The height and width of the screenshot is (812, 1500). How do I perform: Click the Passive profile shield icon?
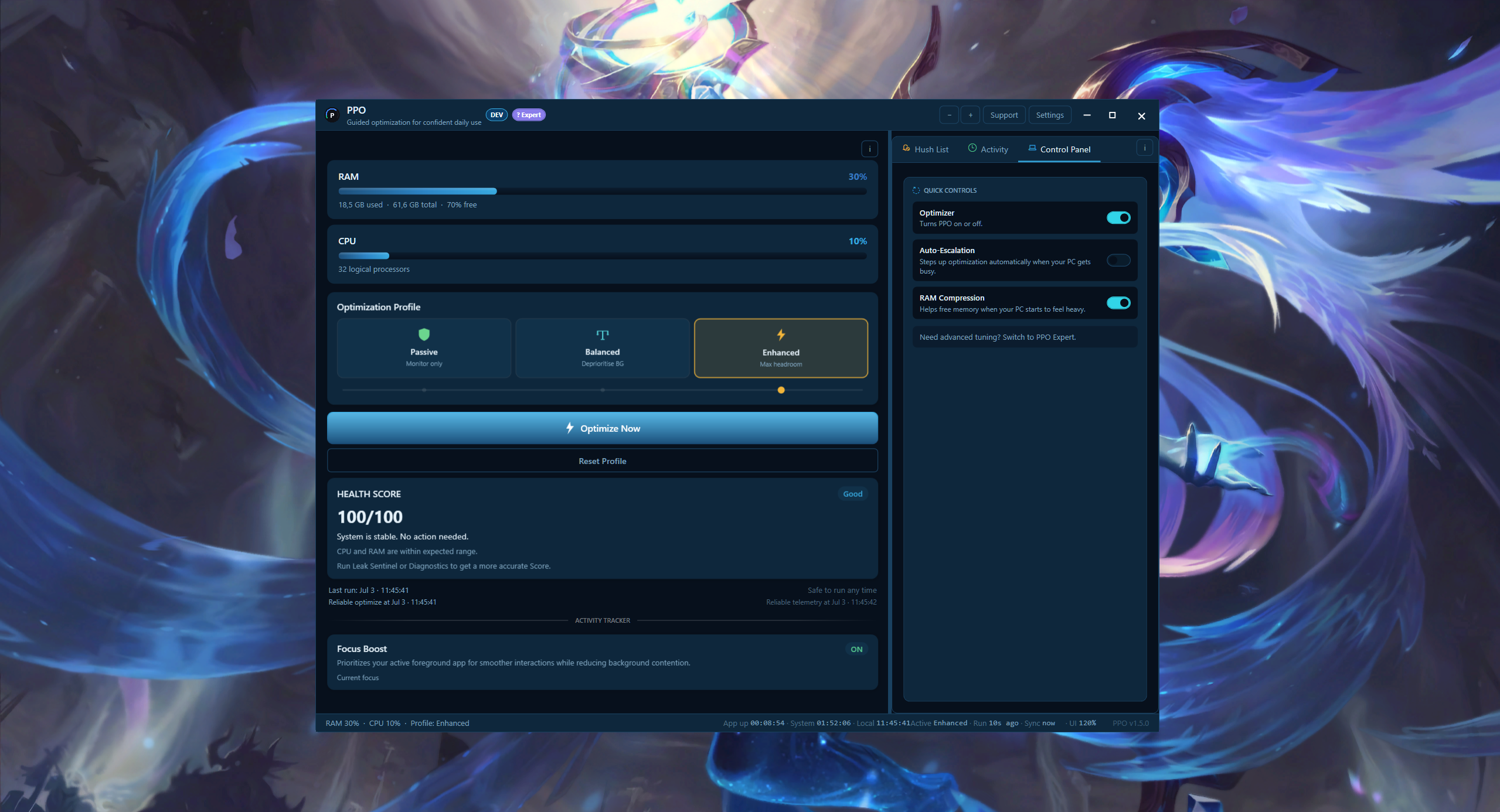coord(424,335)
